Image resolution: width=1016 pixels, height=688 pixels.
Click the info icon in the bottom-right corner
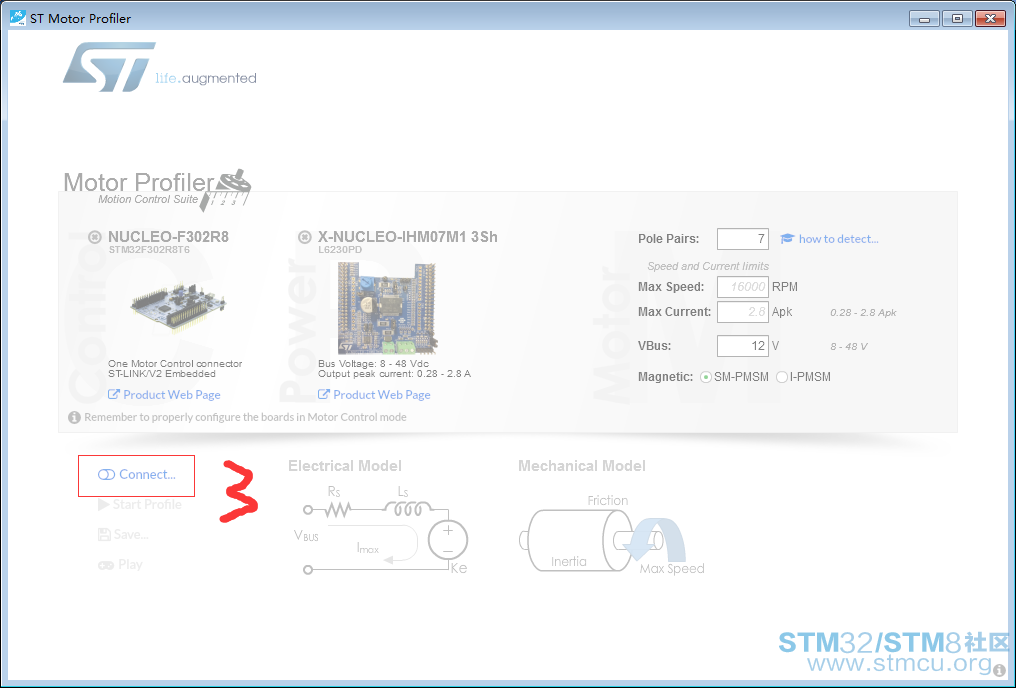(1000, 671)
